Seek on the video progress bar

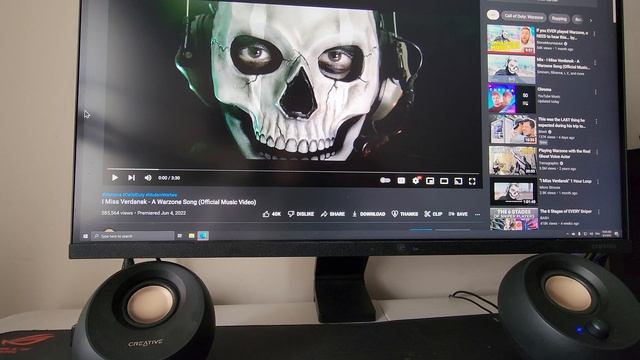click(293, 170)
